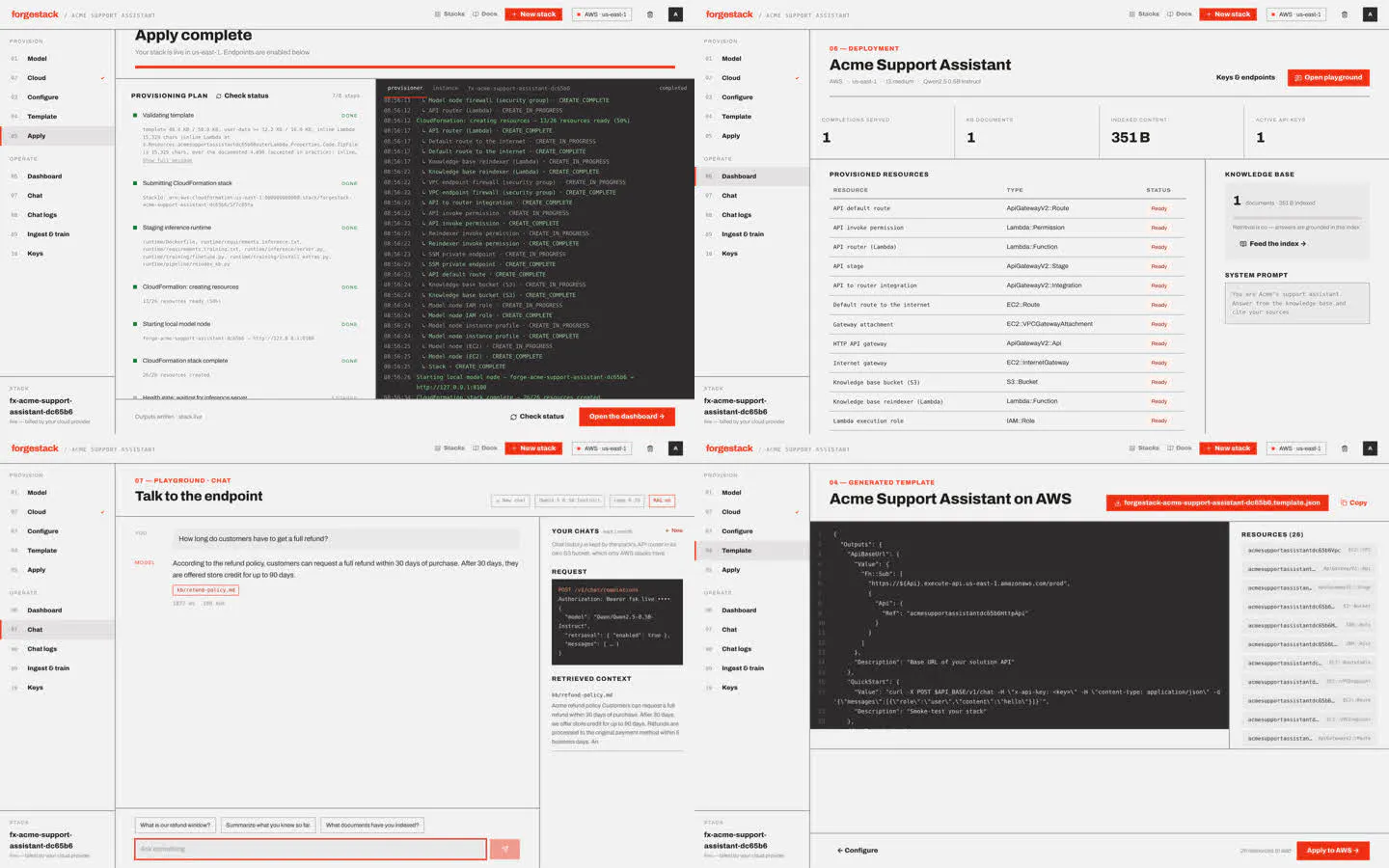Click forgestack logo in Generated template window
Screen dimensions: 1389x868
[729, 448]
